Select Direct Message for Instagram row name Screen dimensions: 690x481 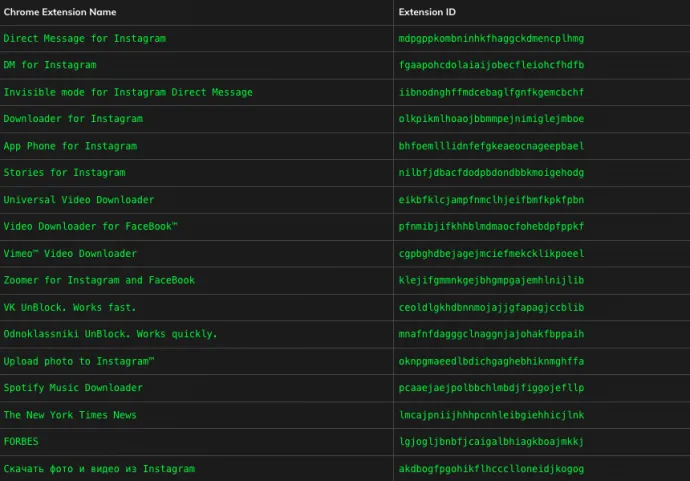click(x=85, y=39)
